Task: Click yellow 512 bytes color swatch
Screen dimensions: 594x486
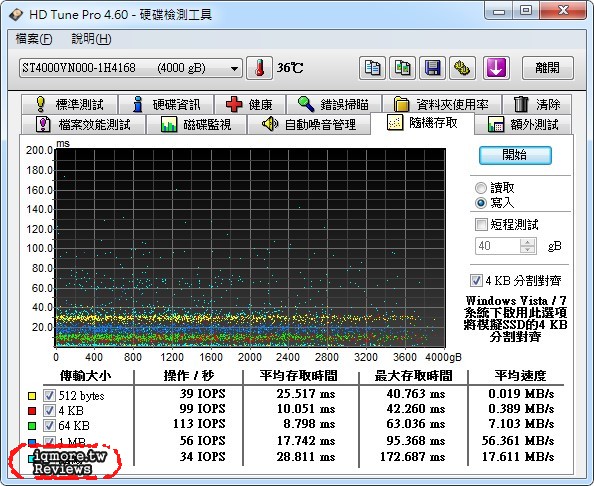Action: [32, 396]
